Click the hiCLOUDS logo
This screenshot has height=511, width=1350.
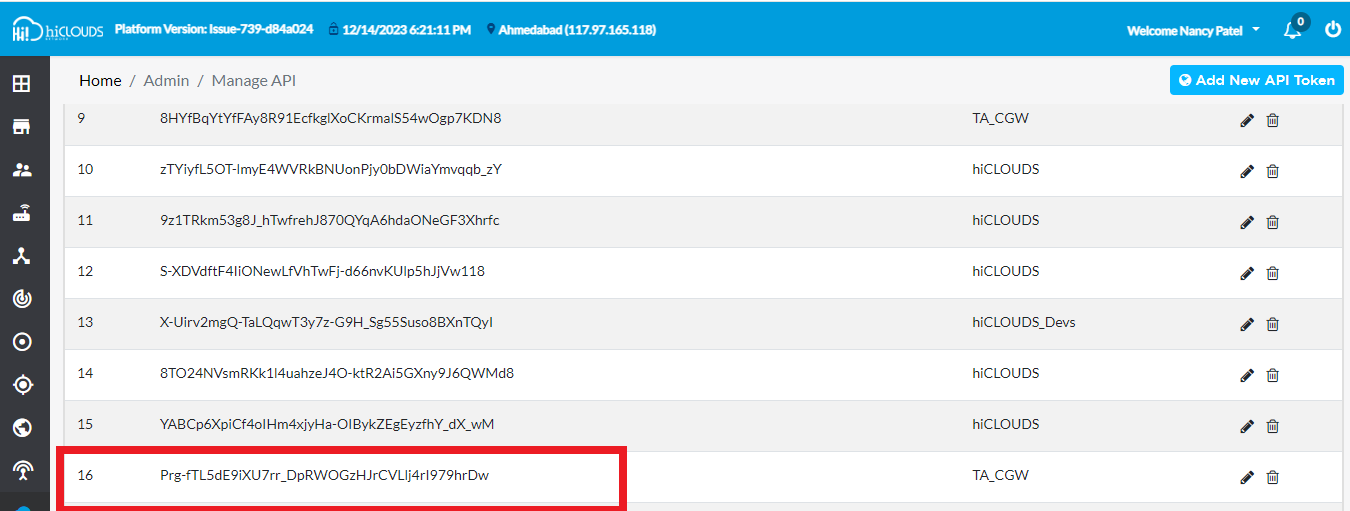[x=57, y=30]
